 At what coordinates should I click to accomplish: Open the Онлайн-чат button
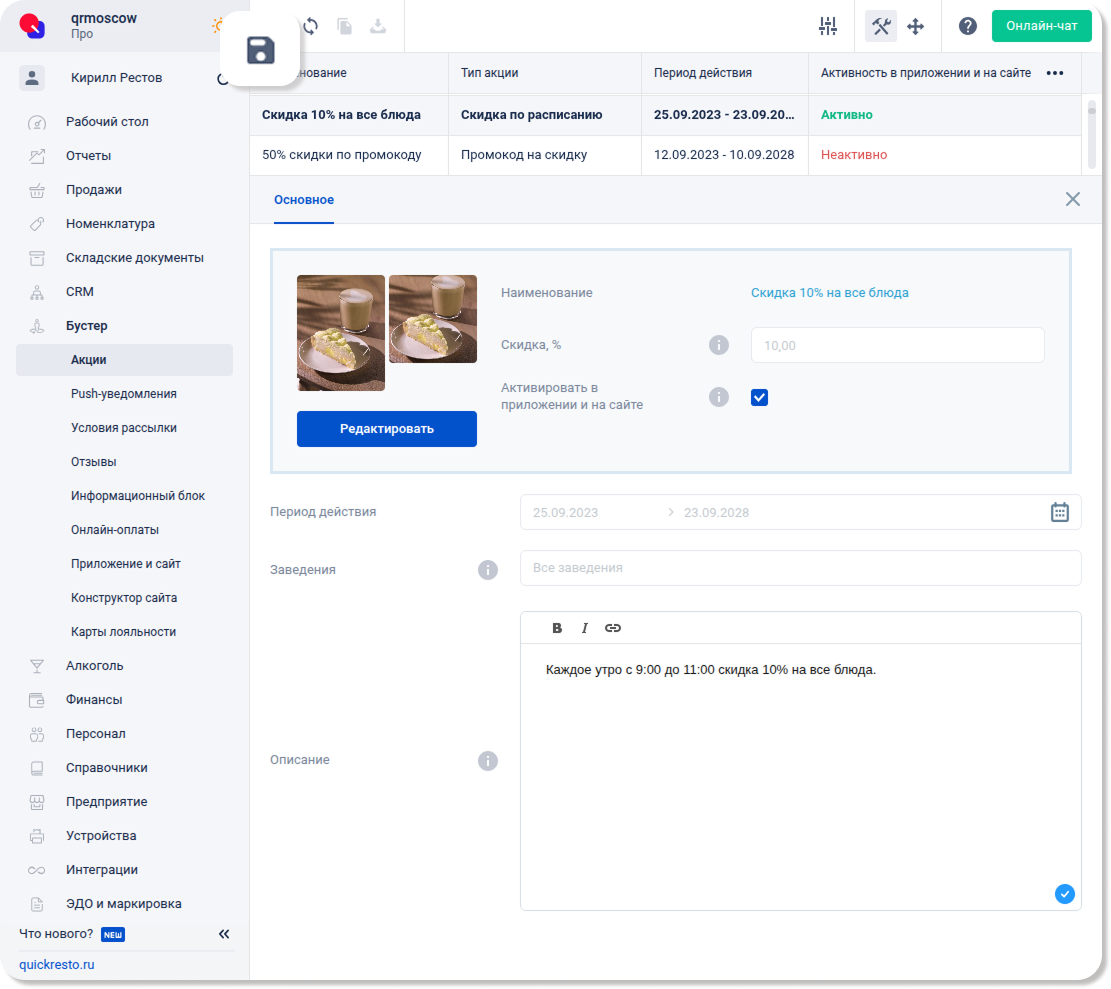(x=1041, y=26)
